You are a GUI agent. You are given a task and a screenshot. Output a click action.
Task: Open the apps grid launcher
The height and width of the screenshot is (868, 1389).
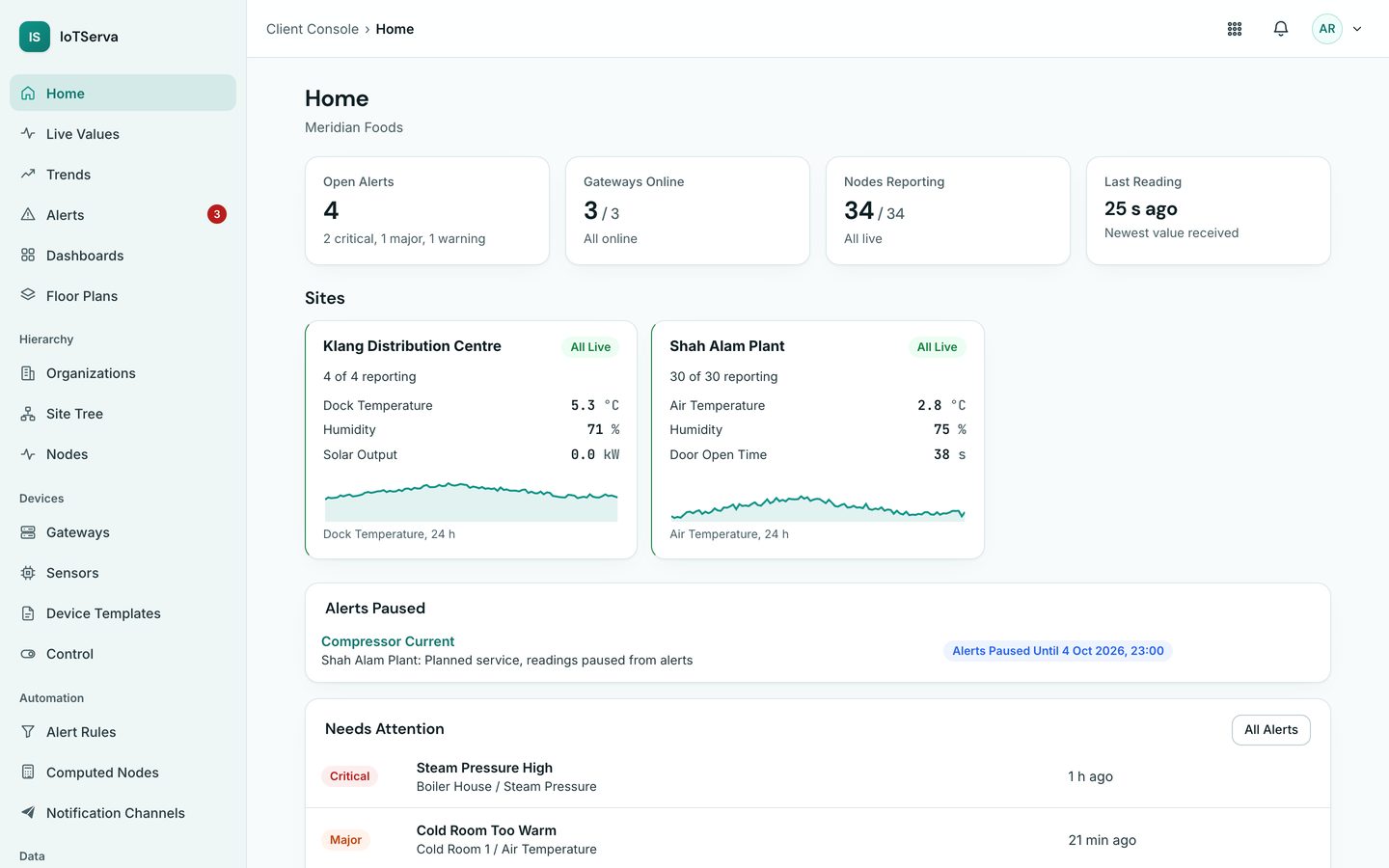pos(1235,29)
